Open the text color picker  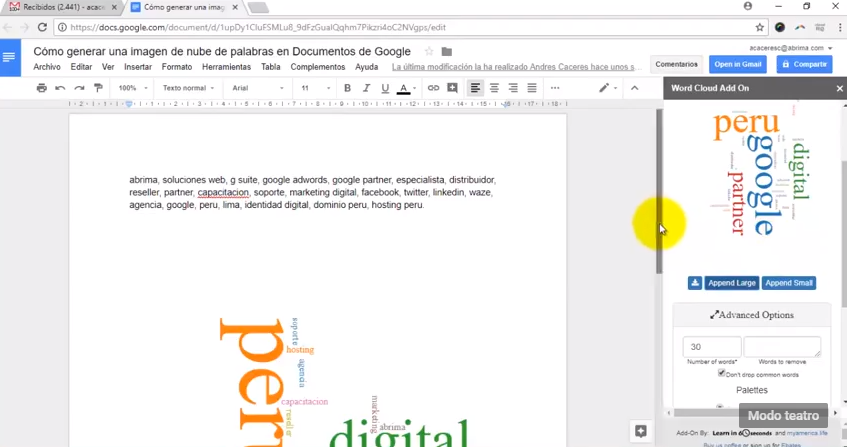pos(406,88)
